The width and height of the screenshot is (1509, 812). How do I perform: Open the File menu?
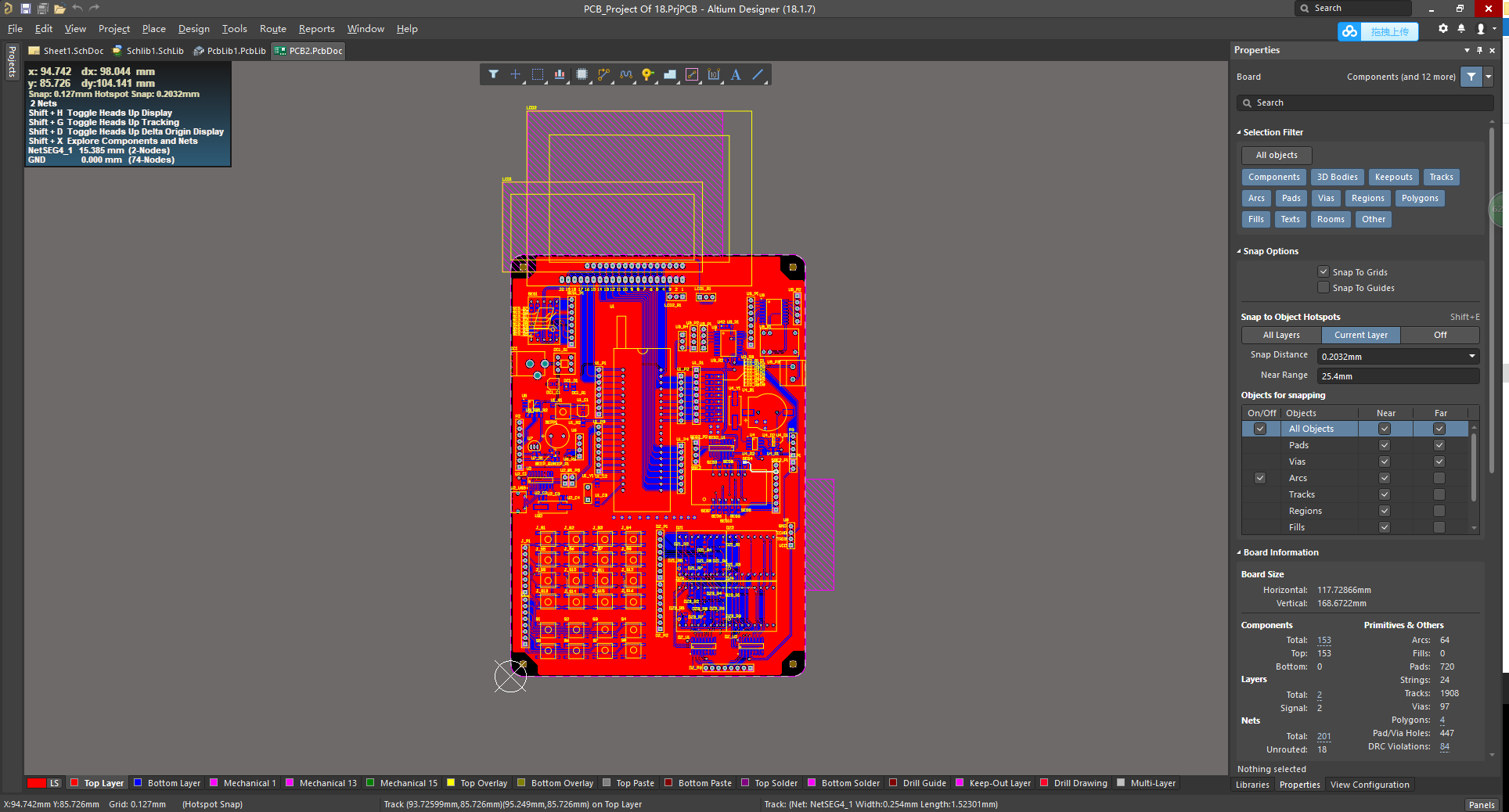pyautogui.click(x=15, y=29)
